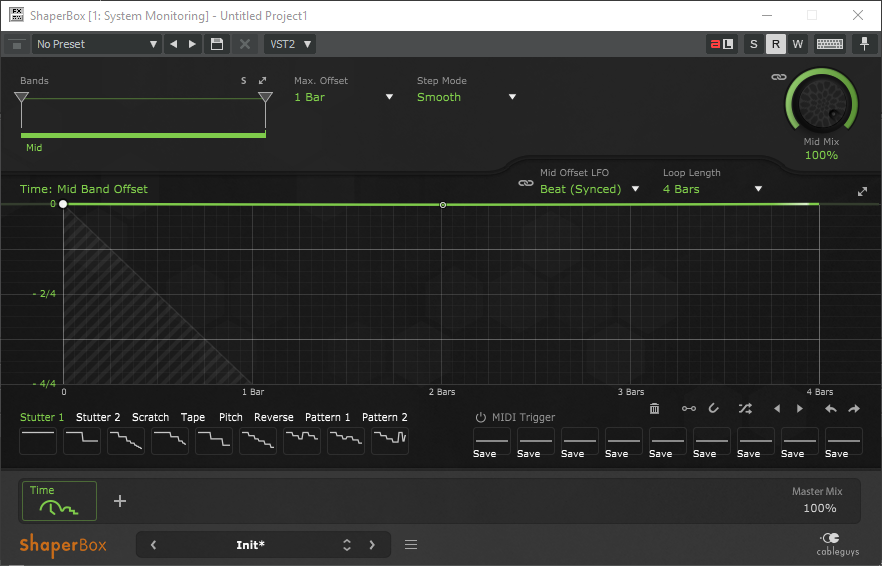This screenshot has width=882, height=566.
Task: Select the Pattern 1 category
Action: [327, 417]
